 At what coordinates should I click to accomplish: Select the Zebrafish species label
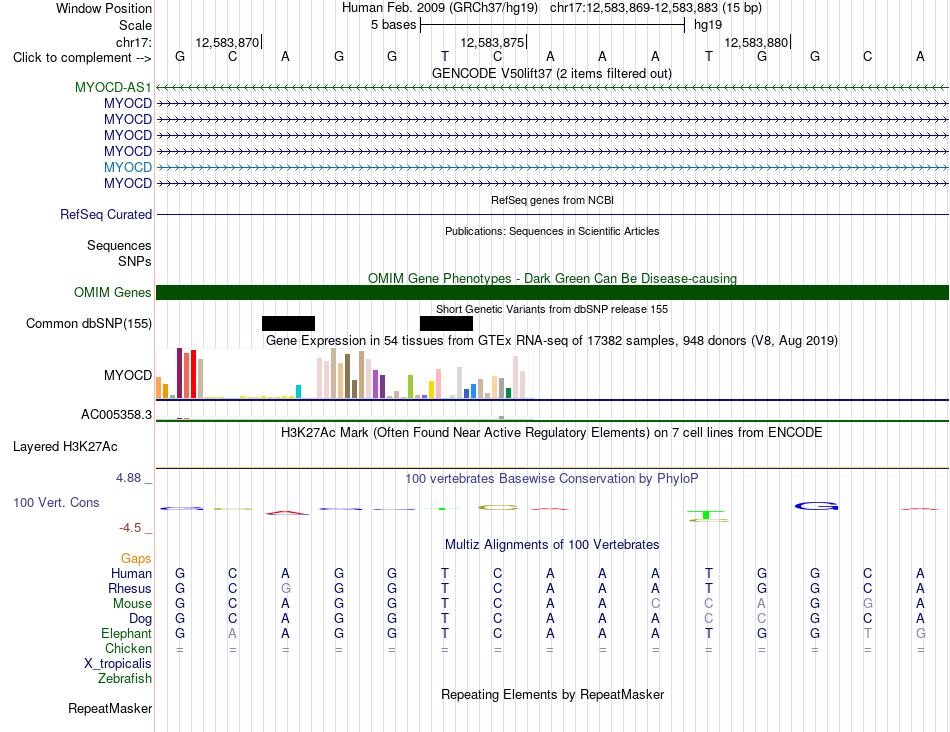coord(125,679)
